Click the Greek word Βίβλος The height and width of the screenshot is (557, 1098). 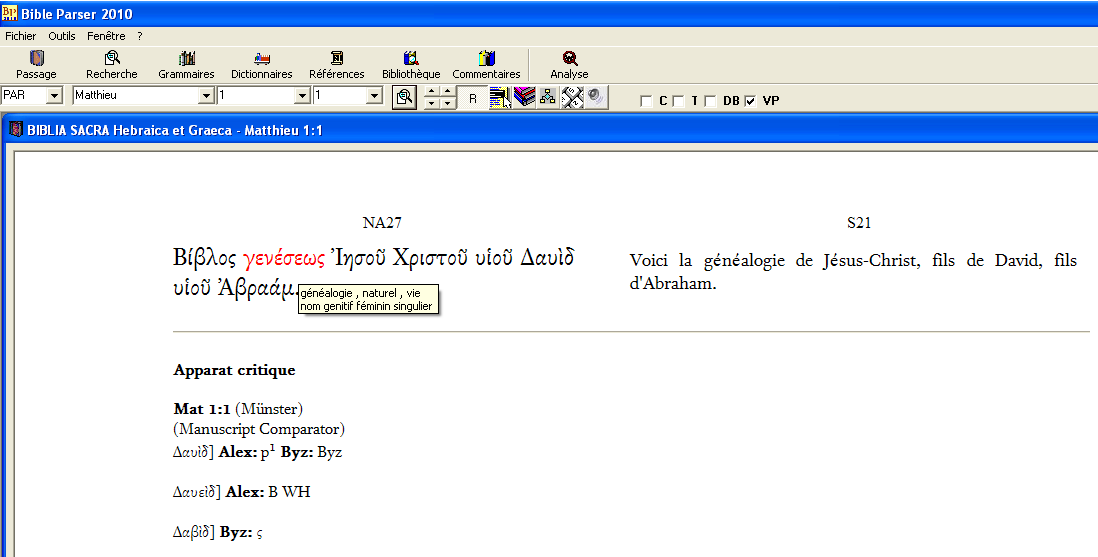point(205,259)
